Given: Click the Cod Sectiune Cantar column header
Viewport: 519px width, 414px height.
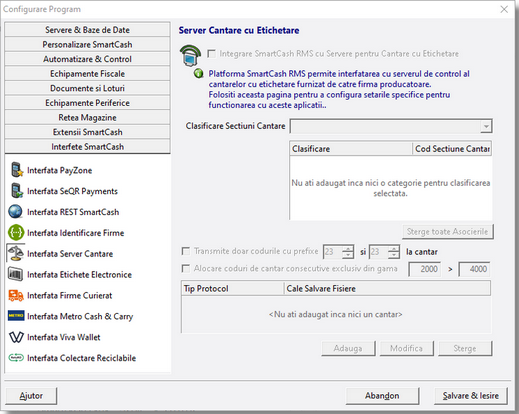Looking at the screenshot, I should (x=452, y=149).
